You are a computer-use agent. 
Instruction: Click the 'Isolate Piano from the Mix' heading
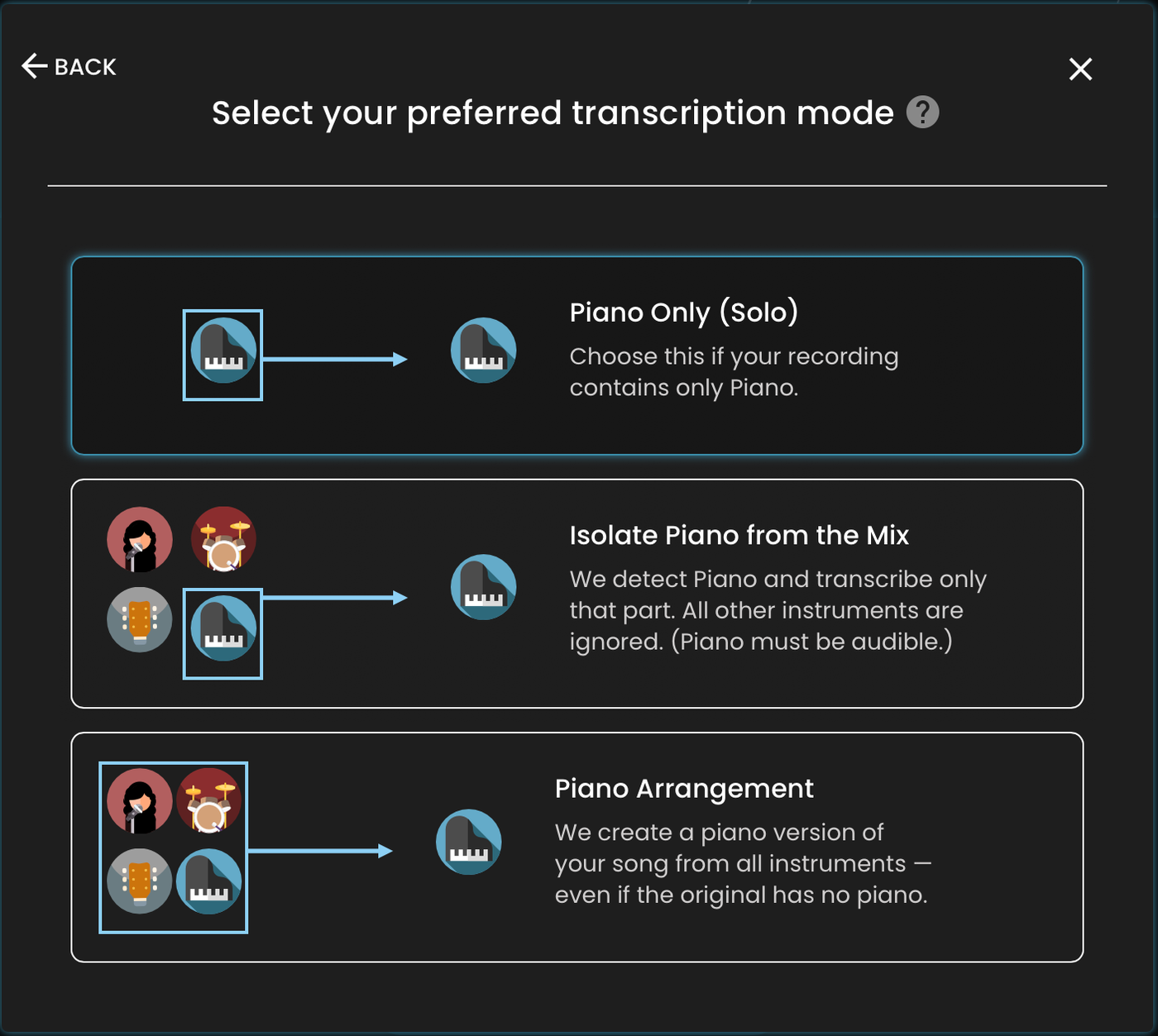click(739, 536)
